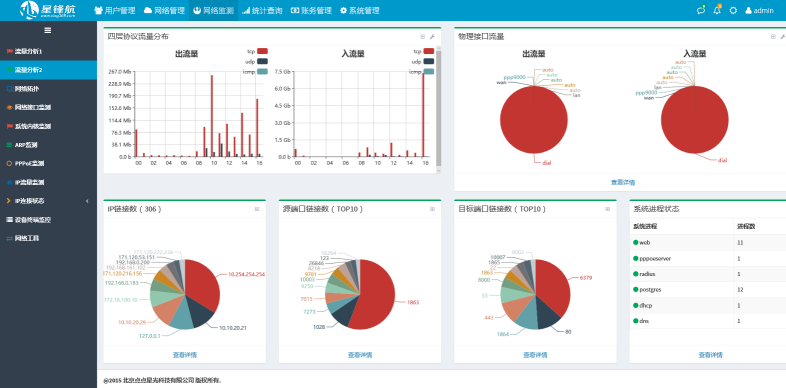The height and width of the screenshot is (388, 786).
Task: Click 查看详情 under 源端口链接数
Action: pos(360,355)
